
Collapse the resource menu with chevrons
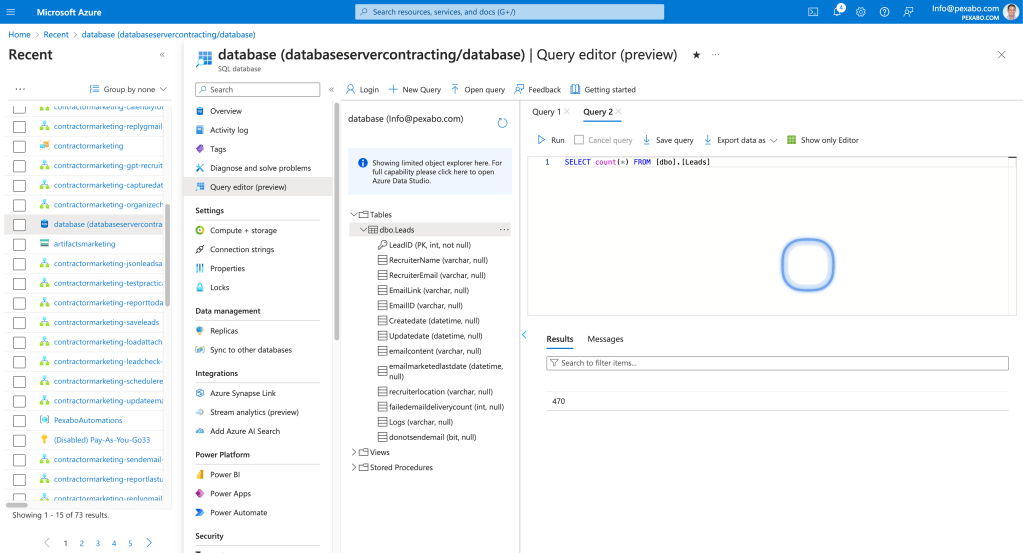coord(331,89)
